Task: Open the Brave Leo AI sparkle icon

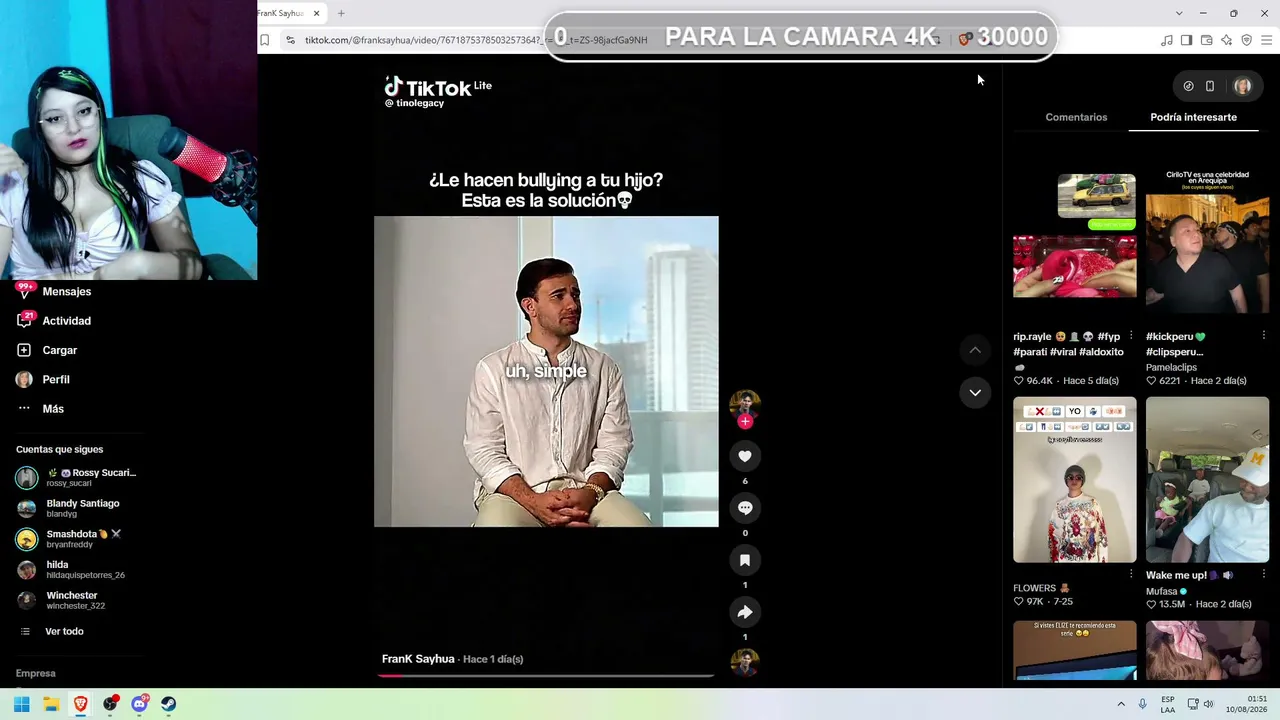Action: (1226, 40)
